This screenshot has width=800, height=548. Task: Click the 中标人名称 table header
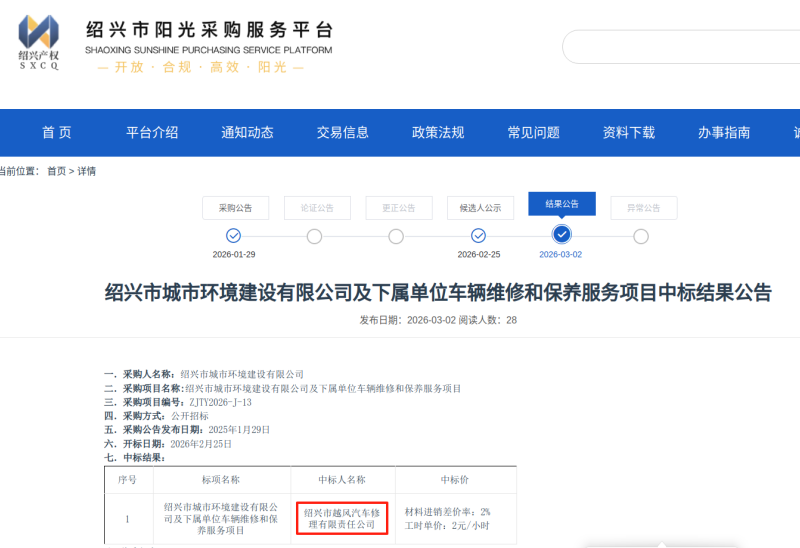tap(342, 480)
